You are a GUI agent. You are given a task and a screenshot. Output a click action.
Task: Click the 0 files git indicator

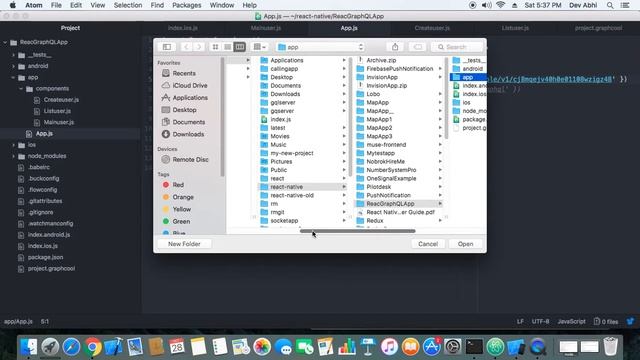tap(606, 322)
